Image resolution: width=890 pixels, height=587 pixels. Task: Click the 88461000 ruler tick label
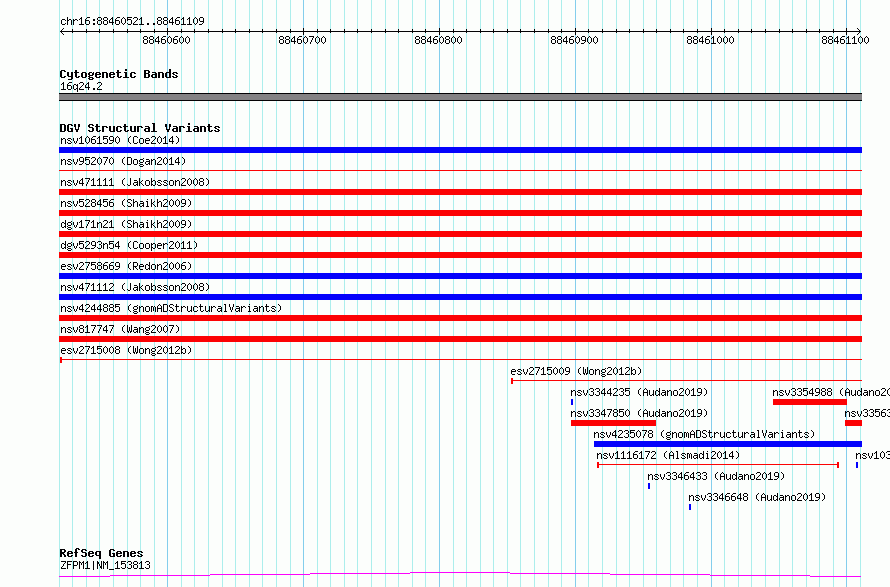point(710,40)
